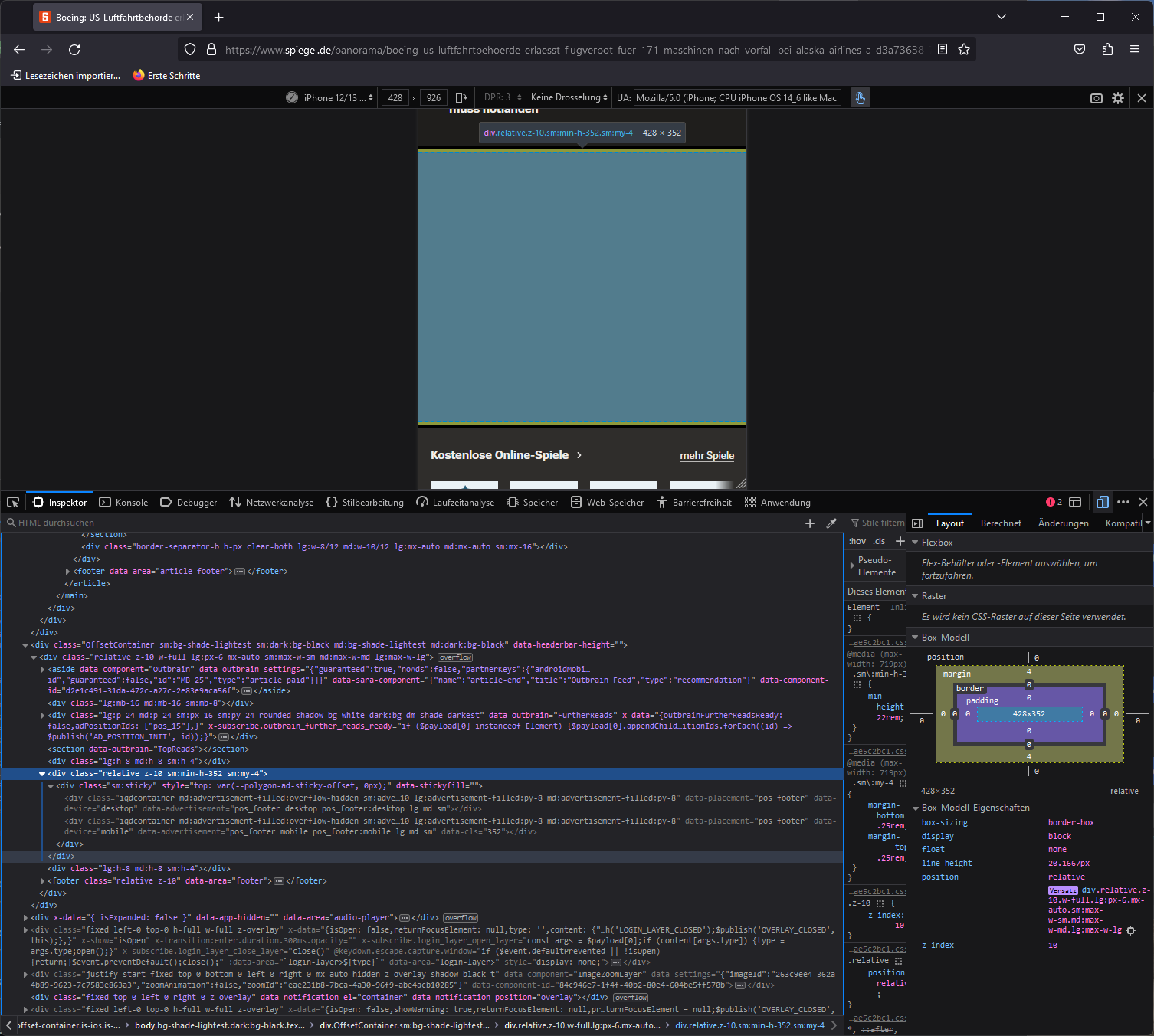
Task: Bookmark this page with the star icon
Action: pyautogui.click(x=964, y=50)
